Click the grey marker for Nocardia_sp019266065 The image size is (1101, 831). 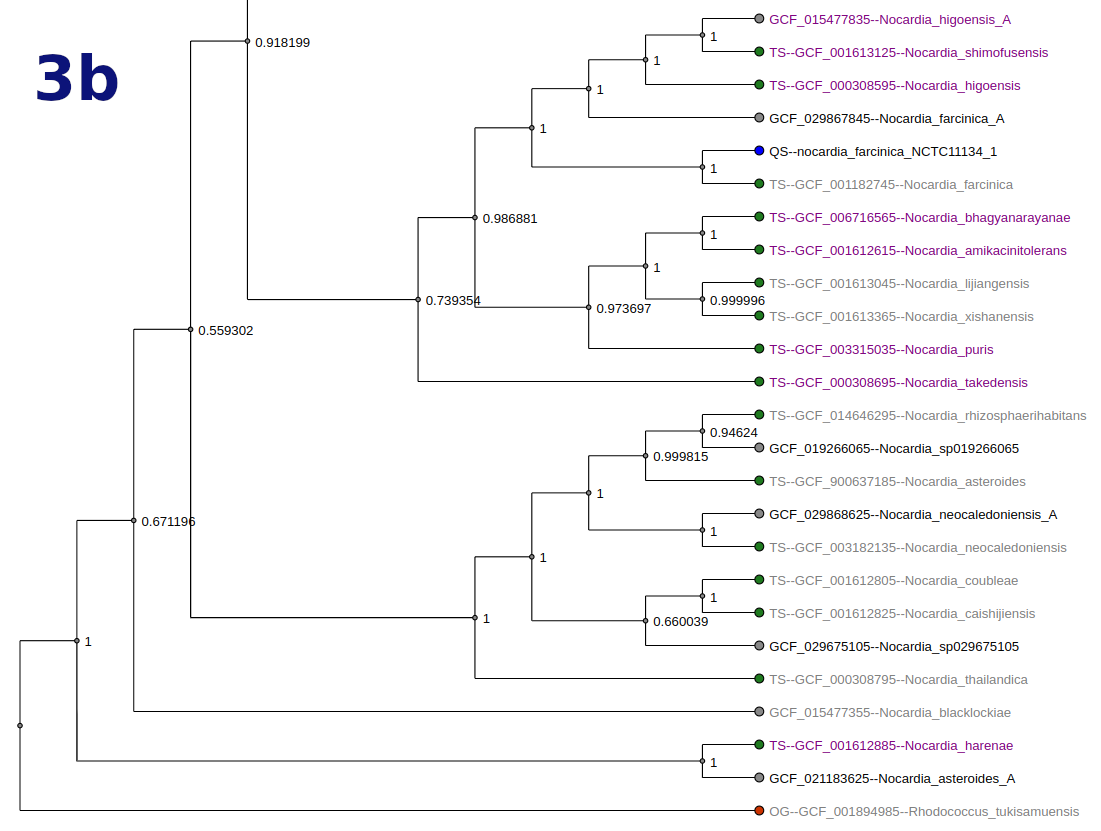pos(759,447)
